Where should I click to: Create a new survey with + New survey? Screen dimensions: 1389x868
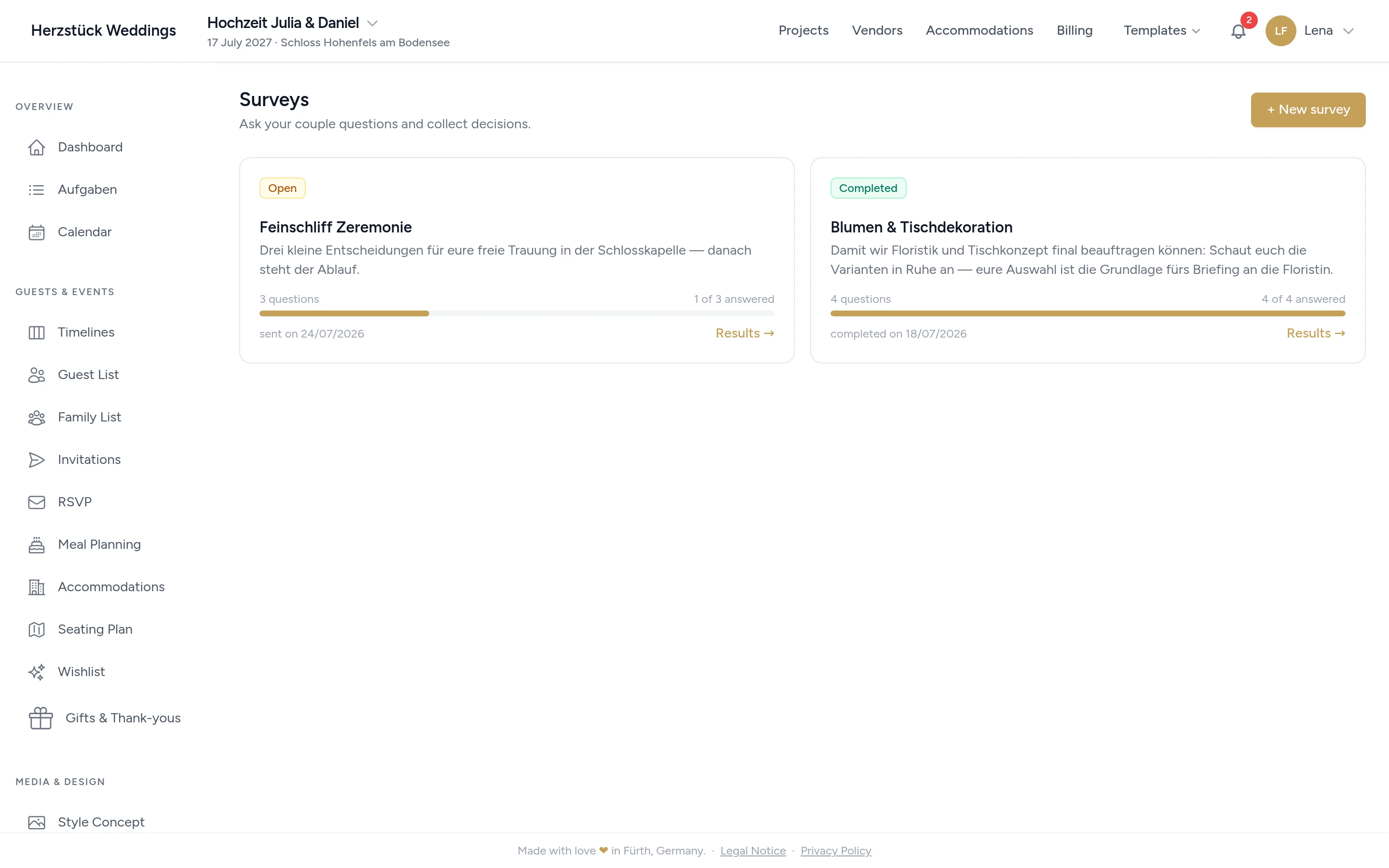coord(1308,109)
